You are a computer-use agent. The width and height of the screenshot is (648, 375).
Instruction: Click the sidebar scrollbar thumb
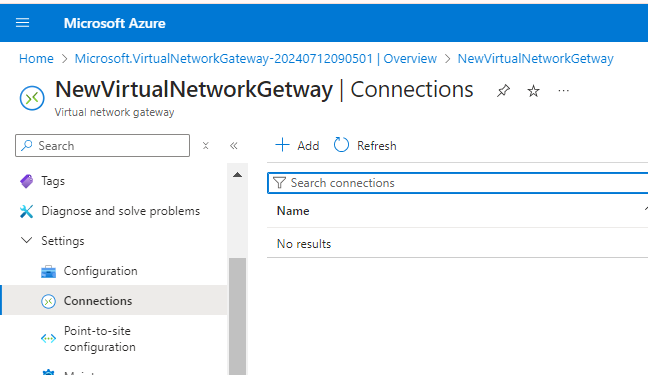237,316
